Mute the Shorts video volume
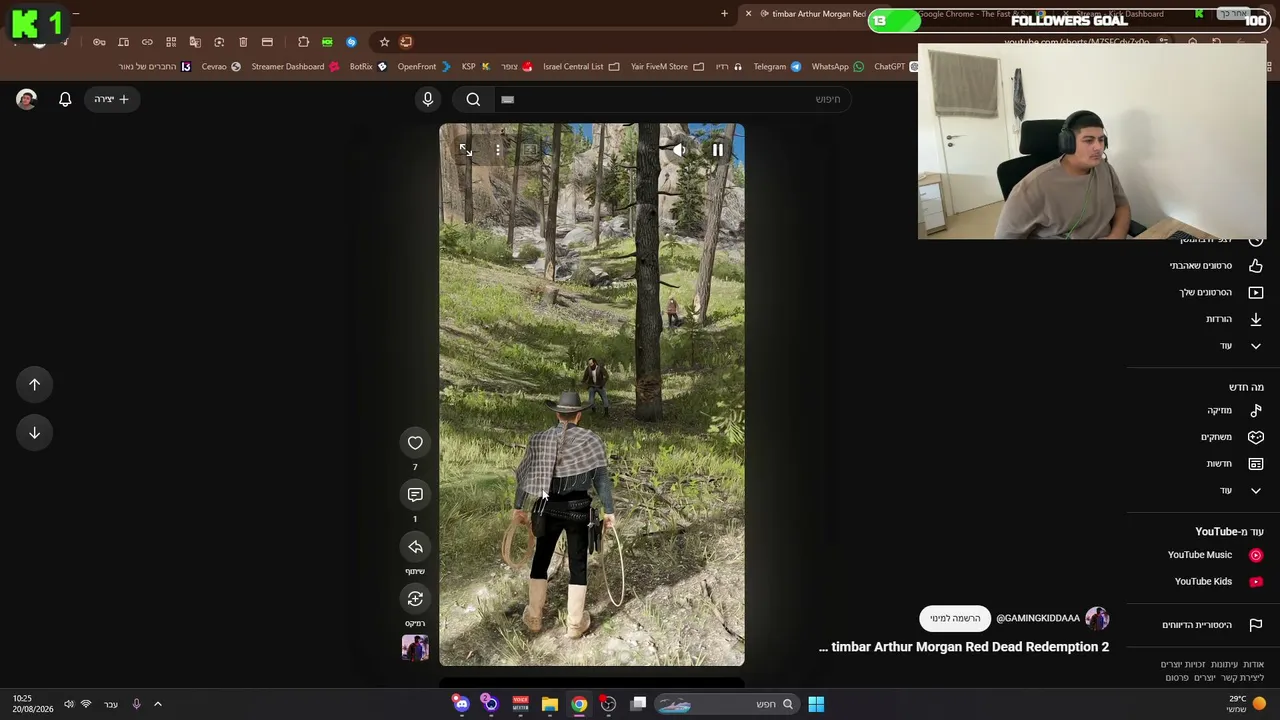This screenshot has width=1280, height=720. [x=679, y=150]
